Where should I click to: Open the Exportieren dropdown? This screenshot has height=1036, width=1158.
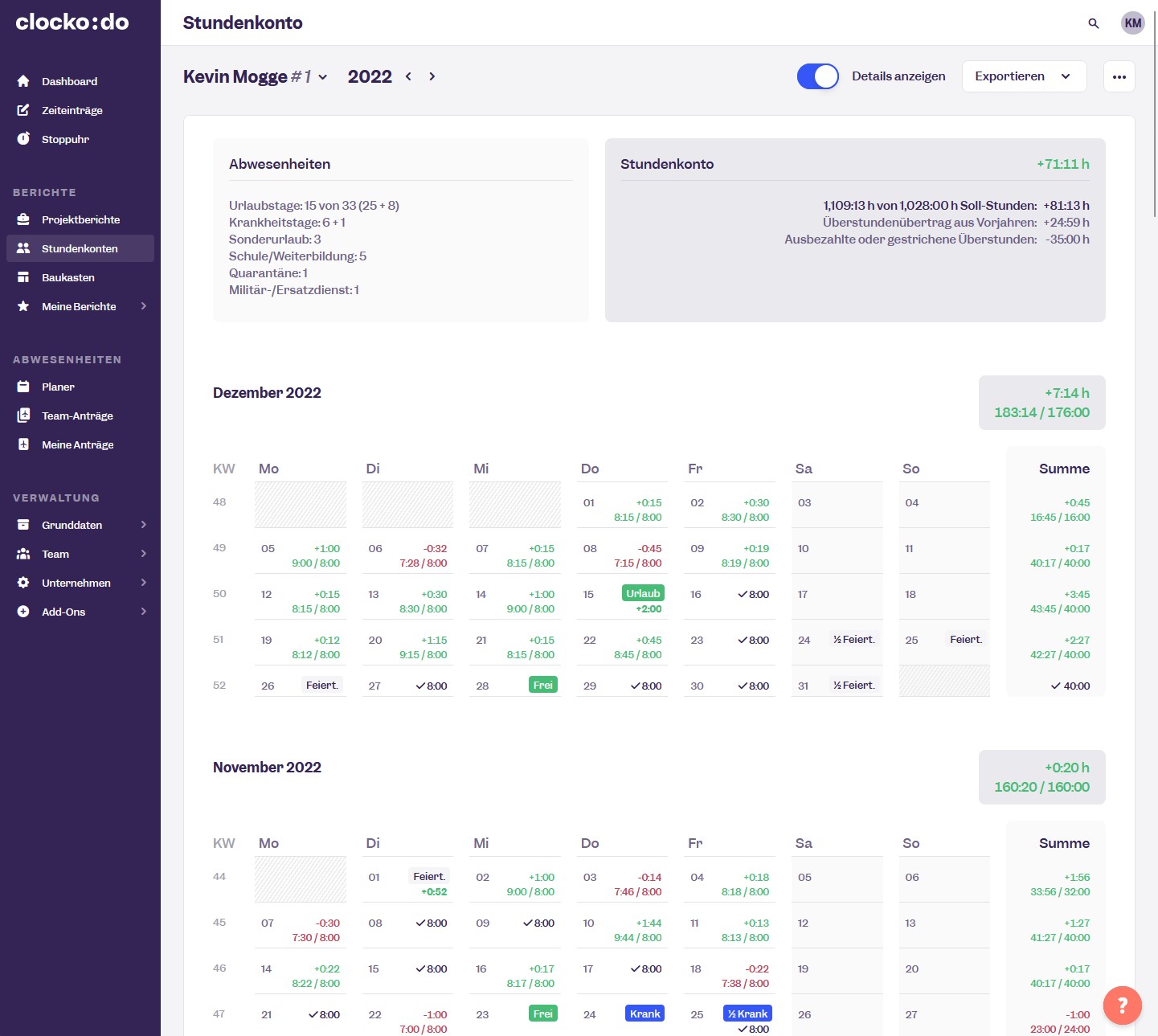(x=1023, y=76)
